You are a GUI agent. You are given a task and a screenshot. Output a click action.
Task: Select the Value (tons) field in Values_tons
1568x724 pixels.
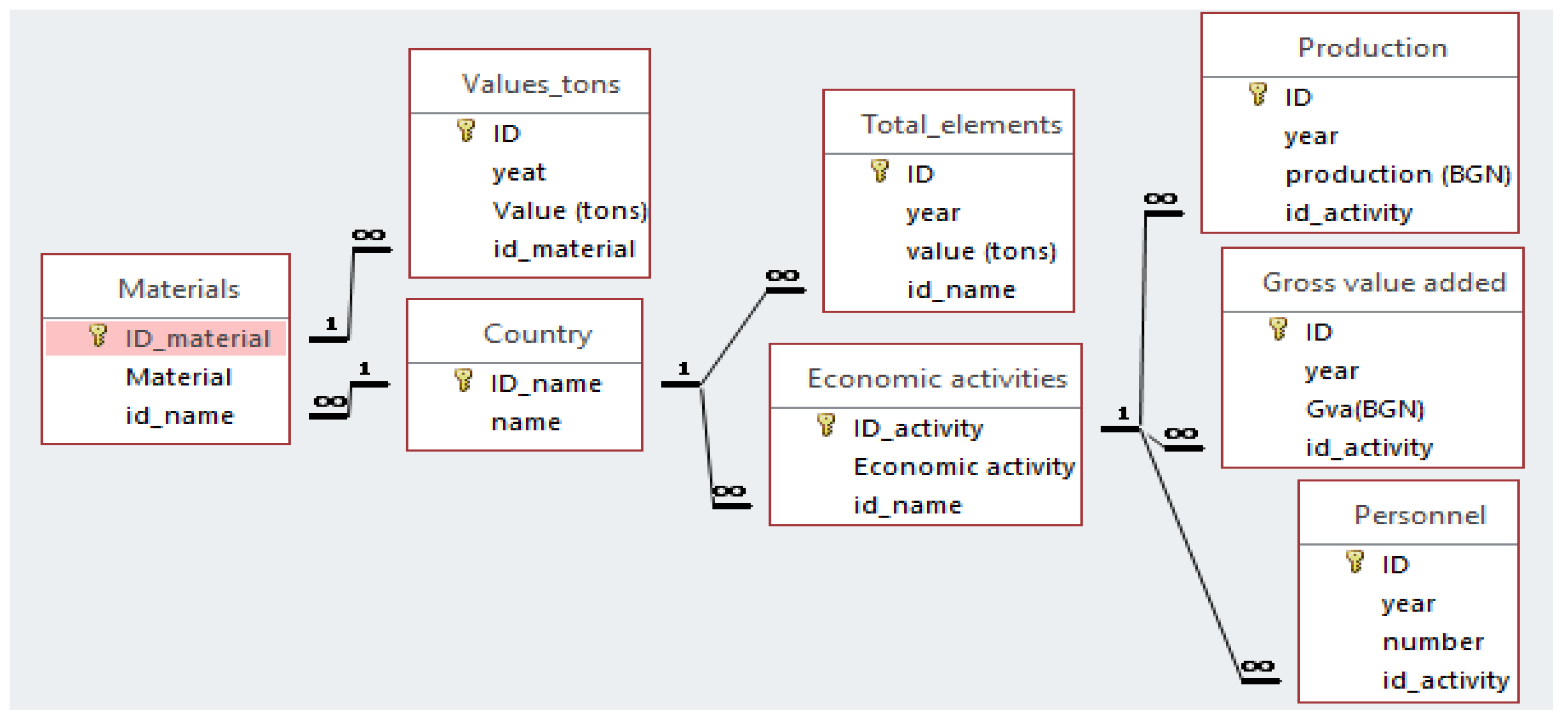(570, 211)
